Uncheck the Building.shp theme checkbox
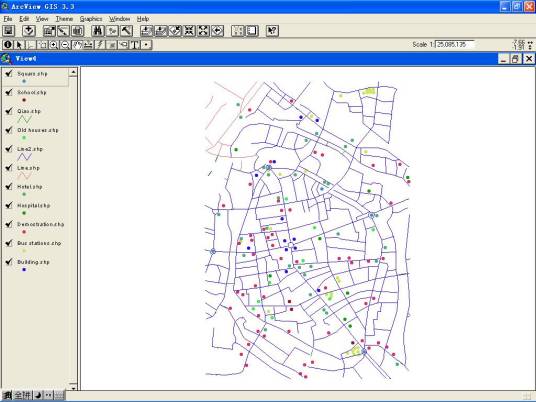Viewport: 536px width, 402px height. 9,262
